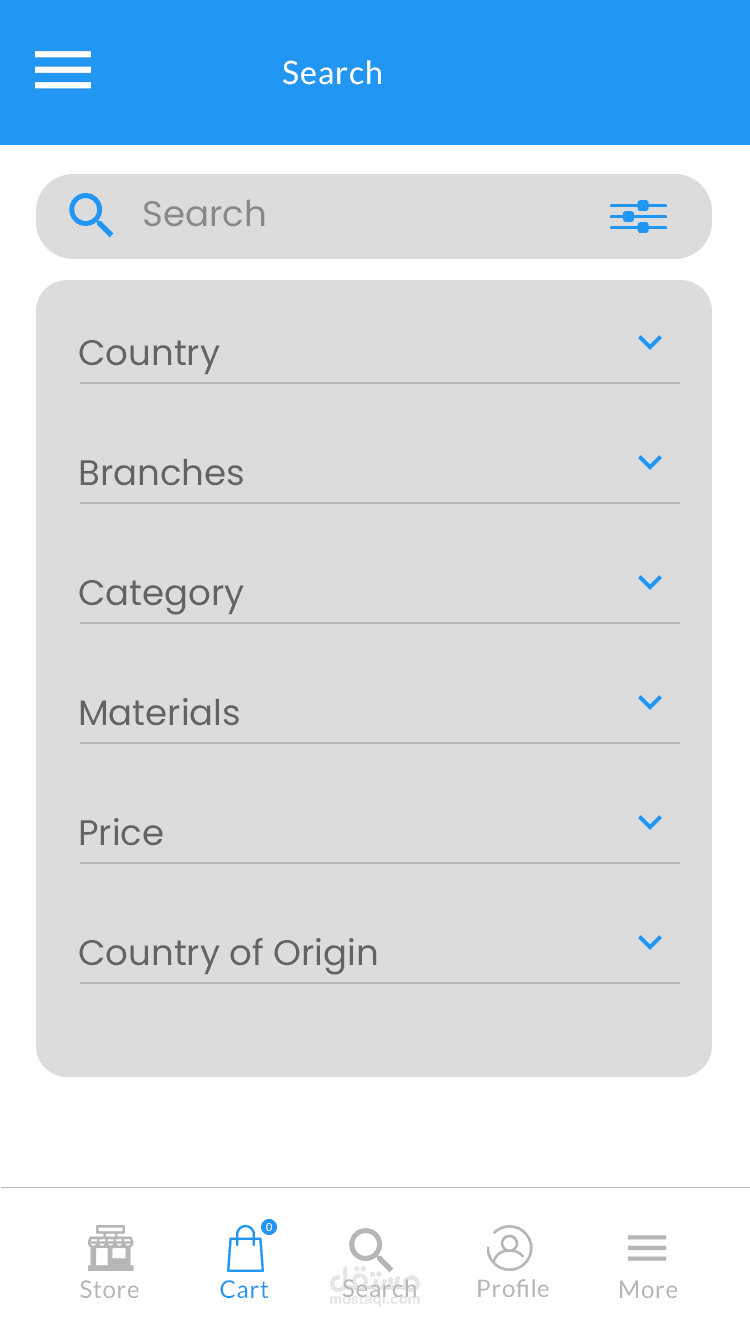This screenshot has height=1334, width=750.
Task: Expand the Branches dropdown chevron
Action: 650,463
